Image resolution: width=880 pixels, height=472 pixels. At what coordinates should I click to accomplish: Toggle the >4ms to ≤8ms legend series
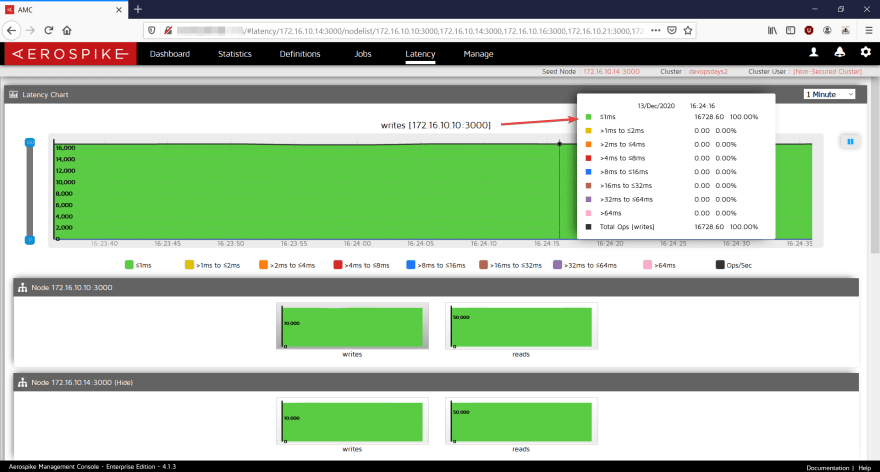(x=361, y=265)
